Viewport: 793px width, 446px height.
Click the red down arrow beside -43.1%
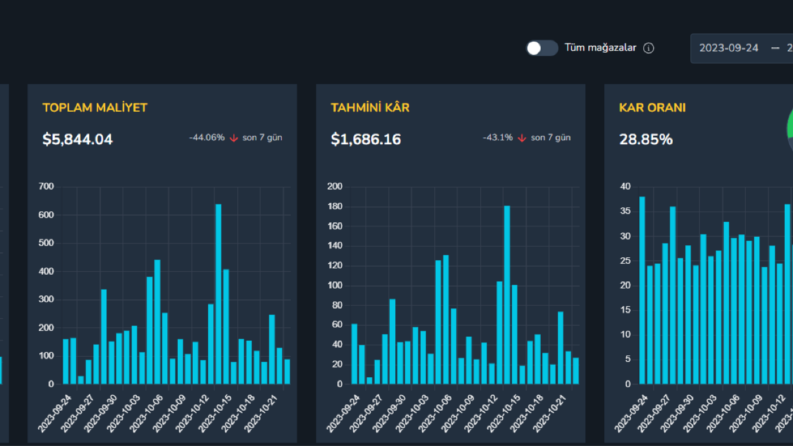pos(522,138)
